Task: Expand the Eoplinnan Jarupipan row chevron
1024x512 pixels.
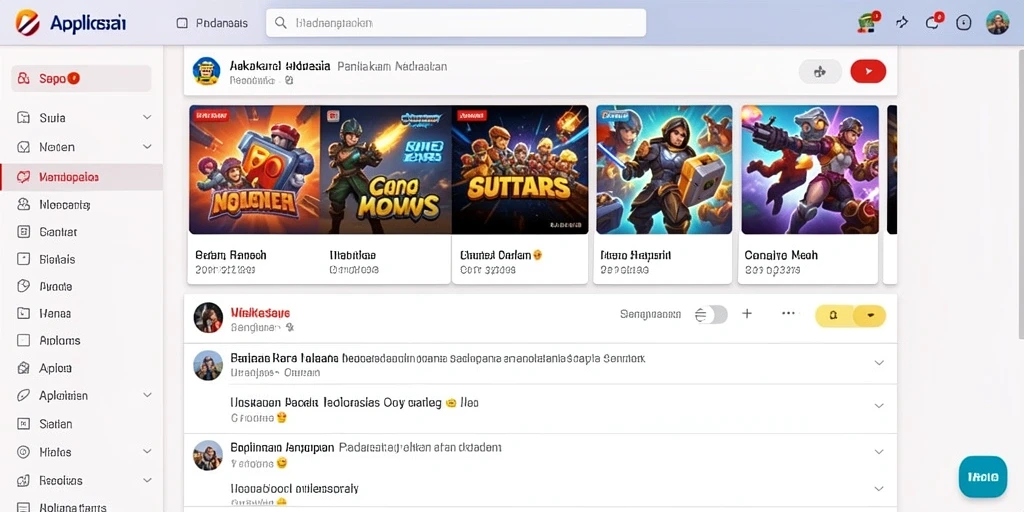Action: [x=879, y=452]
